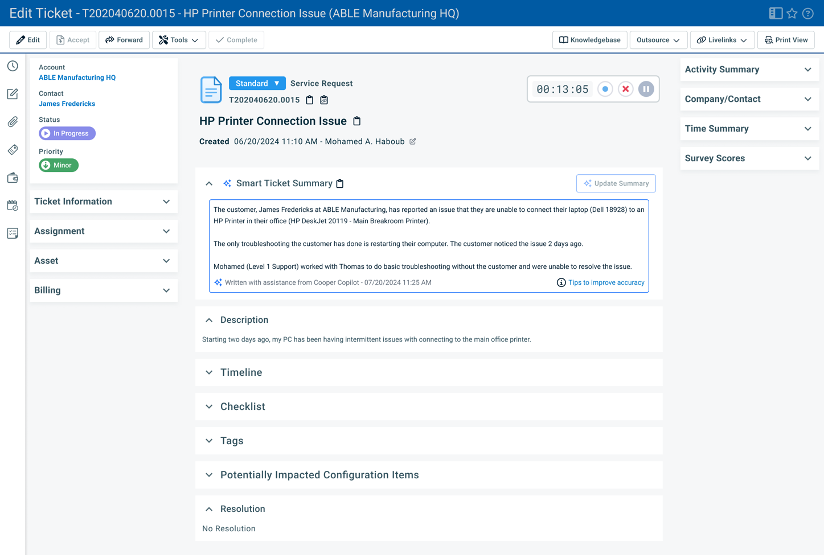Click the Knowledgebase button

(589, 40)
